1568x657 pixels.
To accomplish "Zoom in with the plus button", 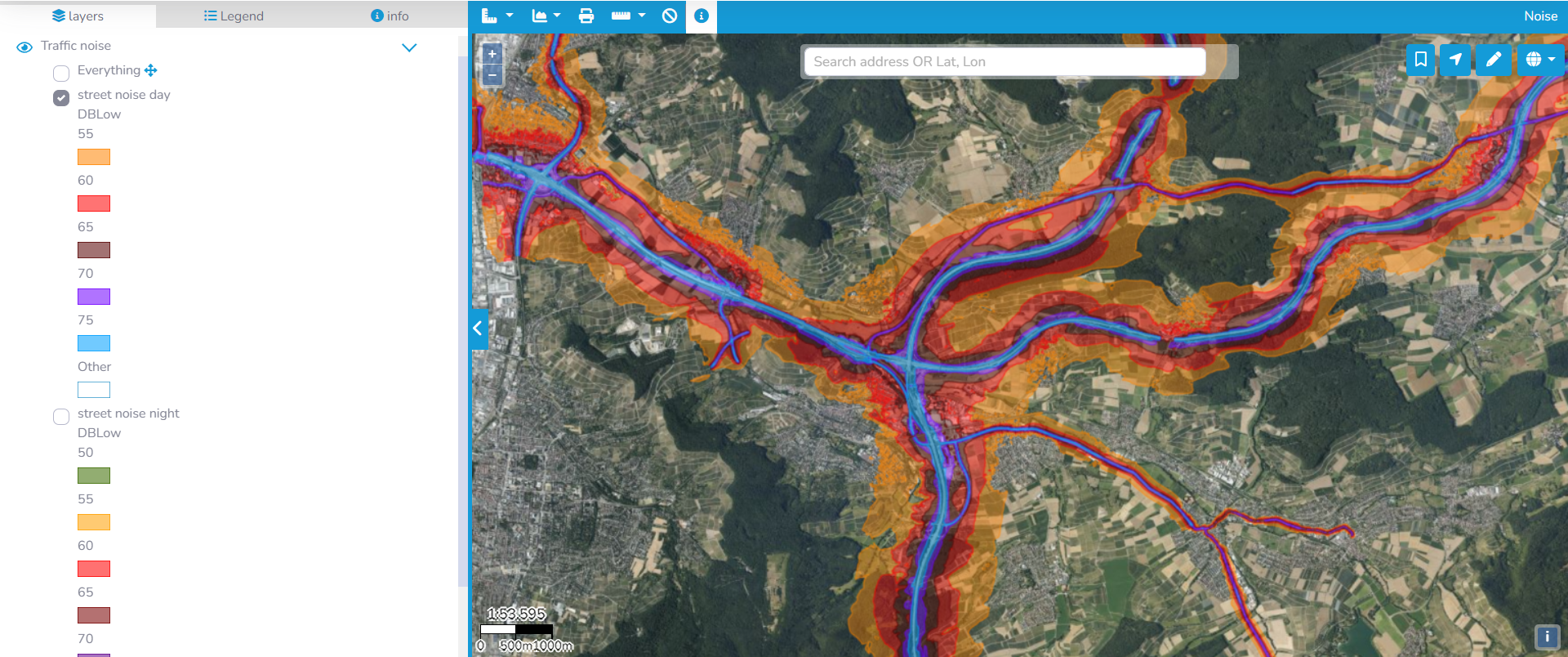I will (x=492, y=54).
